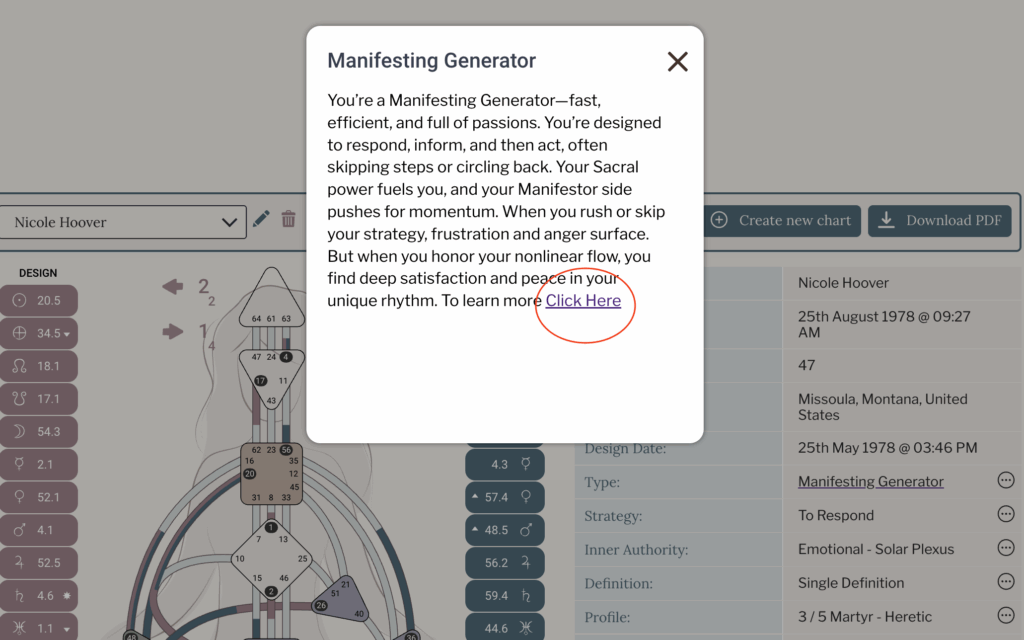Click the Design Earth 34.5 pill
Image resolution: width=1024 pixels, height=640 pixels.
38,333
